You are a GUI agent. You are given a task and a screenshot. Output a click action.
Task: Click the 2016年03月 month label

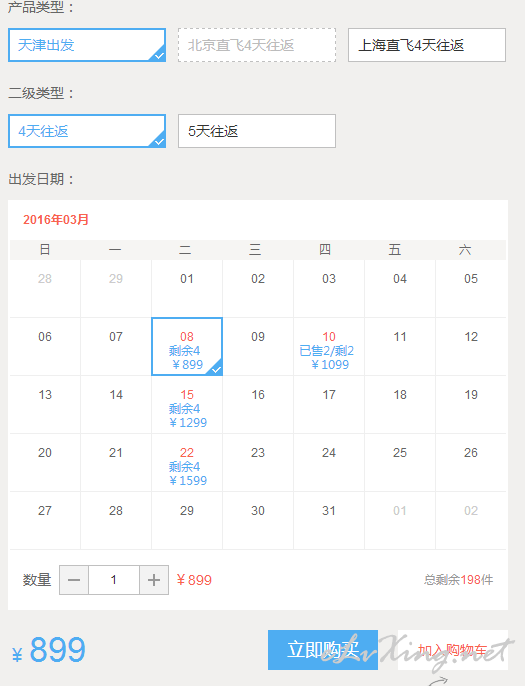[56, 220]
